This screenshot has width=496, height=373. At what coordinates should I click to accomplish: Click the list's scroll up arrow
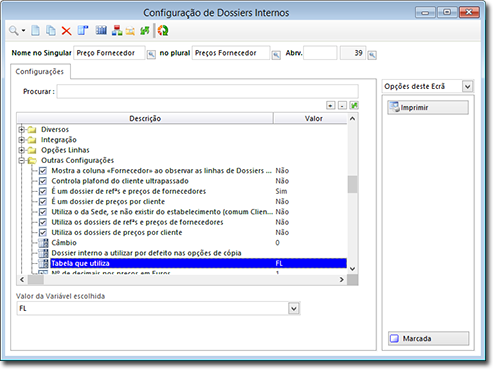click(352, 119)
